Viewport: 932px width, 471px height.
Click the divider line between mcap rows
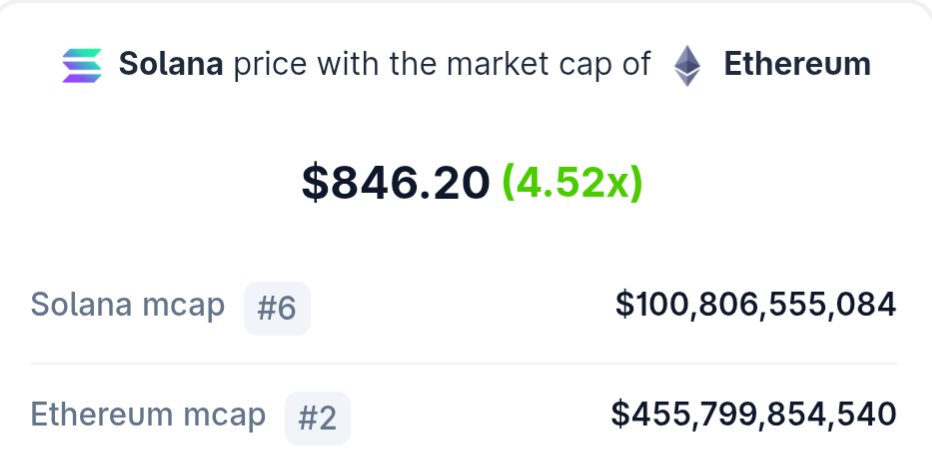pos(464,363)
